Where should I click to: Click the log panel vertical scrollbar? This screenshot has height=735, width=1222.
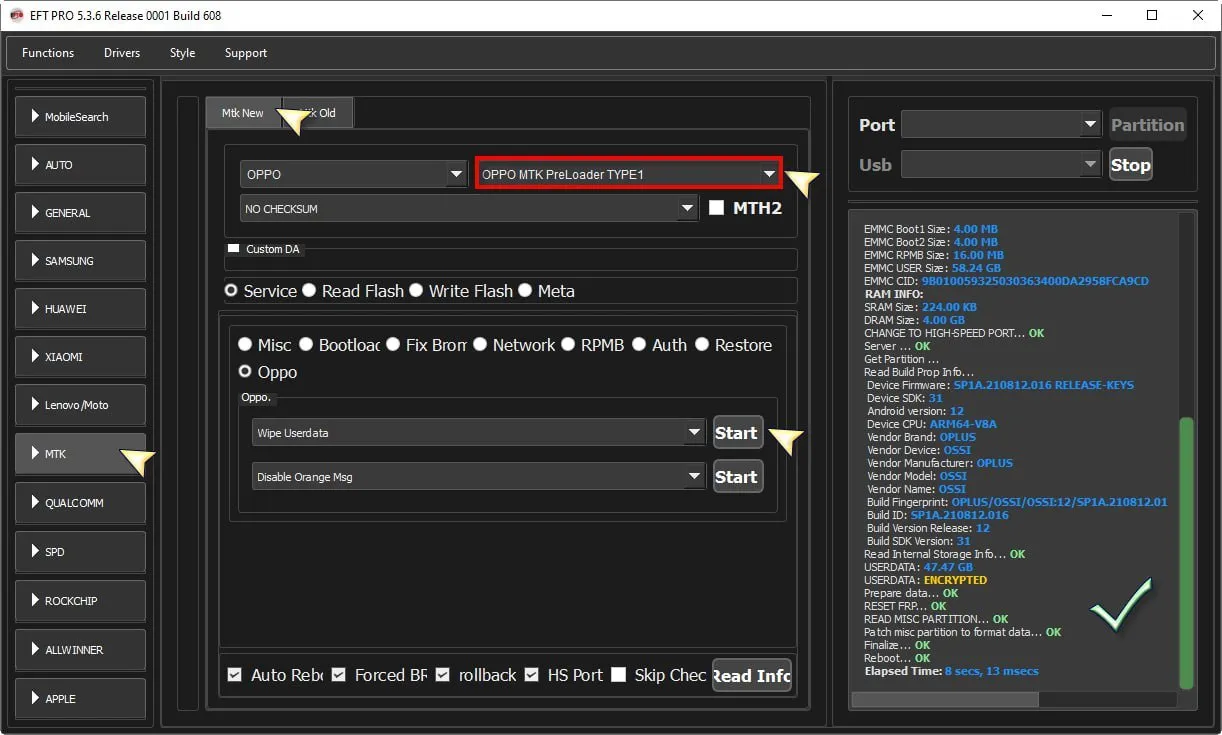1186,550
